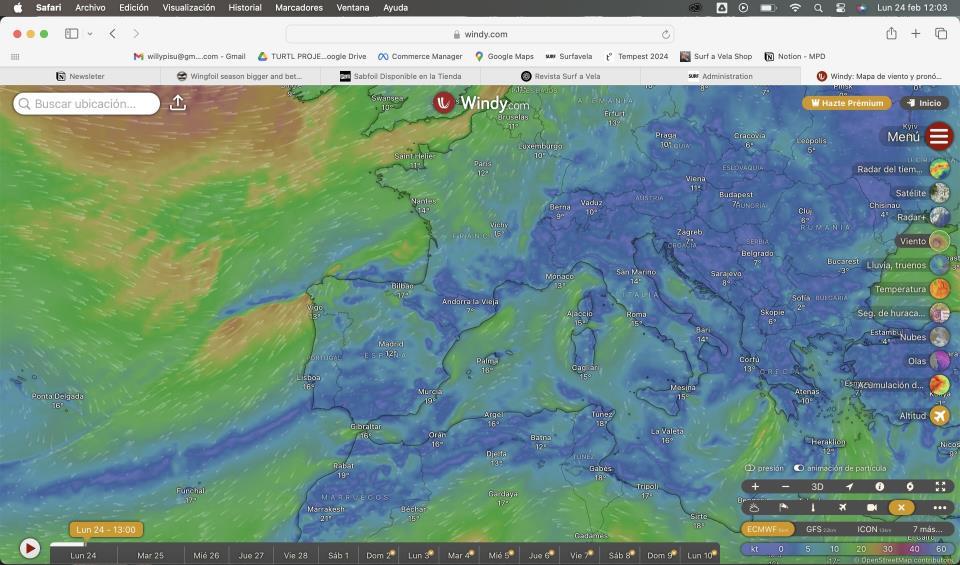This screenshot has width=960, height=565.
Task: Show Safari tab overview
Action: [x=940, y=34]
